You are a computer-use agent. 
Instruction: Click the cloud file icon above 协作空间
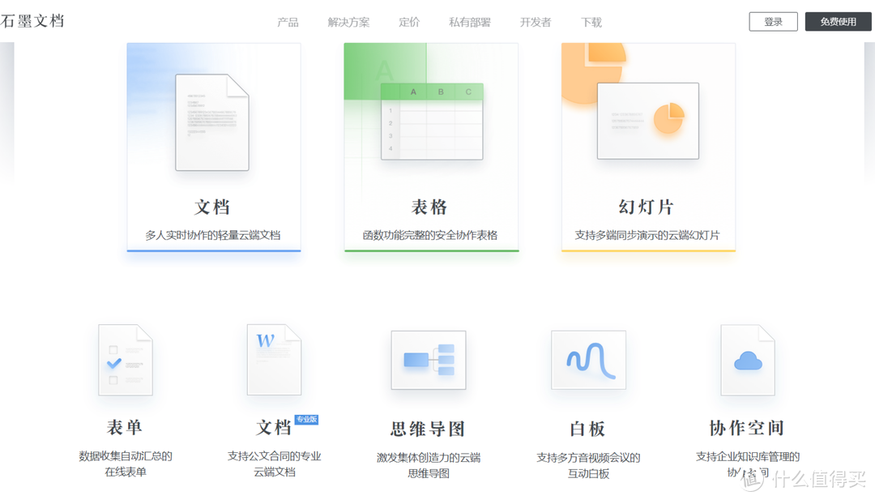coord(748,360)
